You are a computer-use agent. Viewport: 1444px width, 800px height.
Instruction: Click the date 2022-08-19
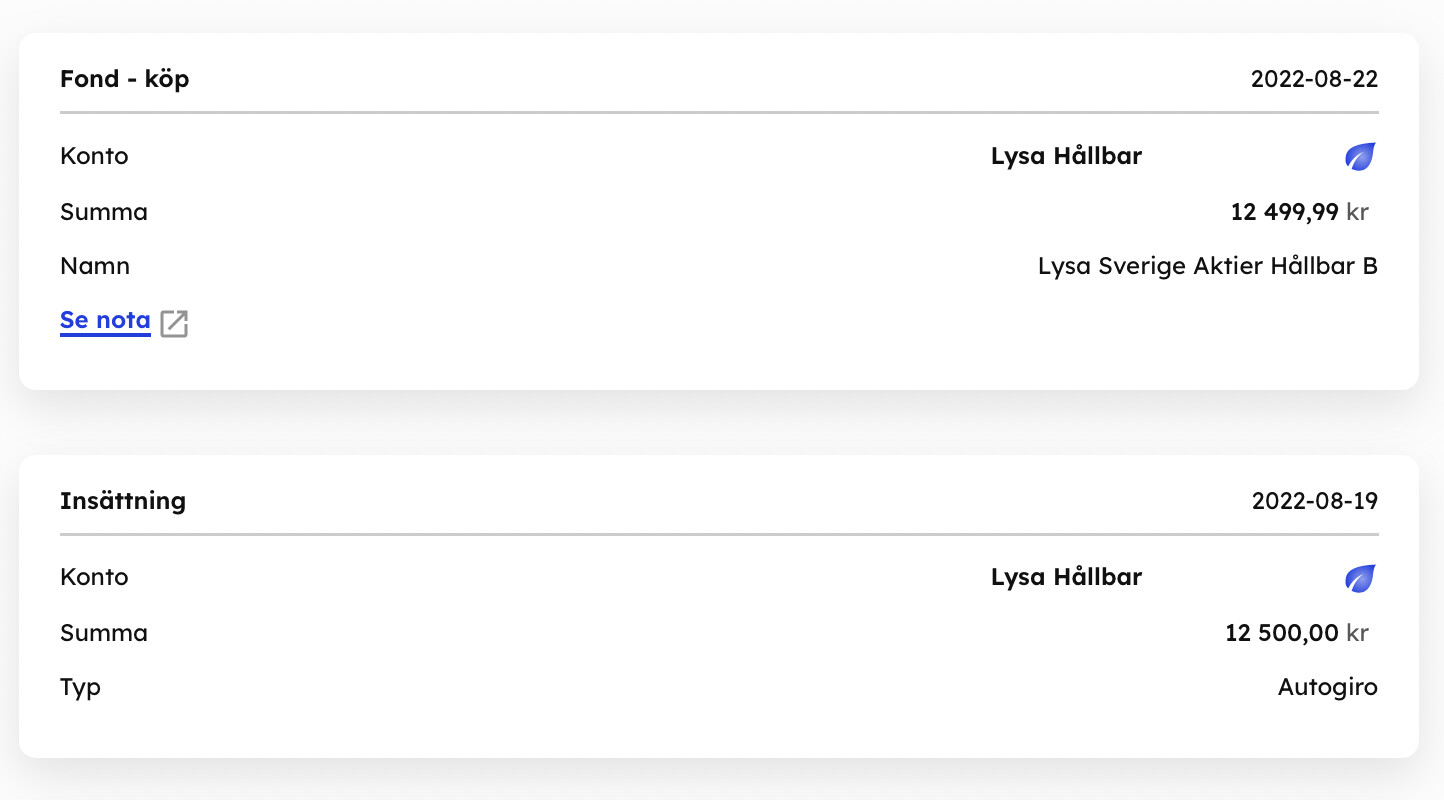tap(1314, 501)
